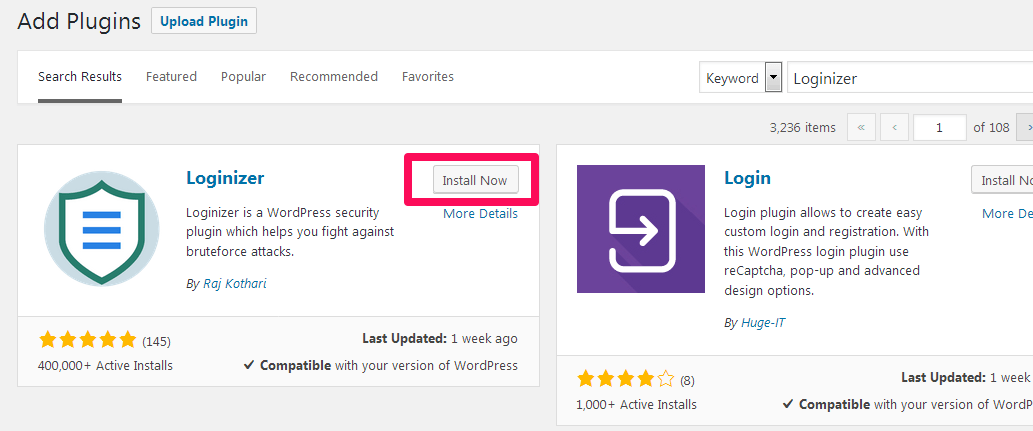
Task: Click the Upload Plugin button
Action: pyautogui.click(x=204, y=21)
